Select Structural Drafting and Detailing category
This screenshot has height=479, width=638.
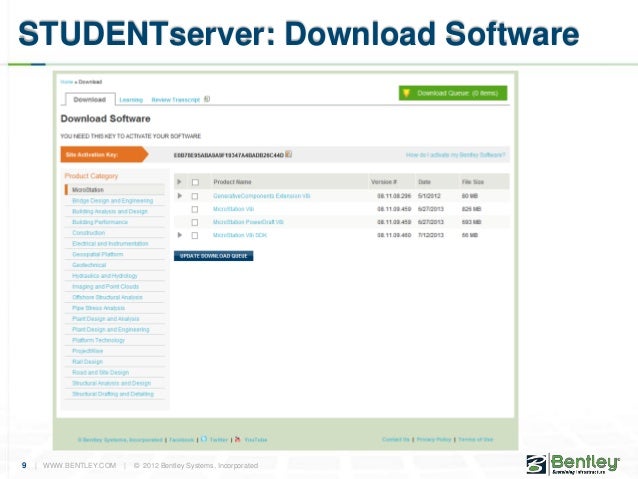113,394
